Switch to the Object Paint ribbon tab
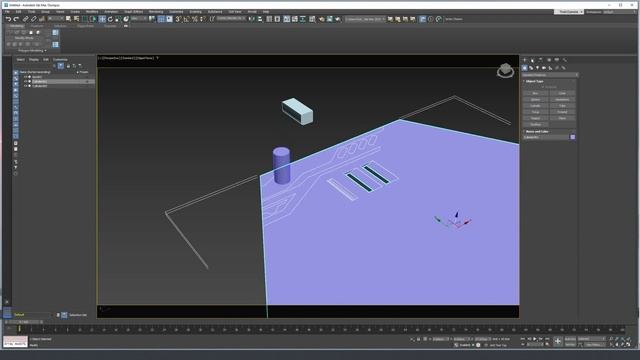This screenshot has height=360, width=640. [x=85, y=26]
